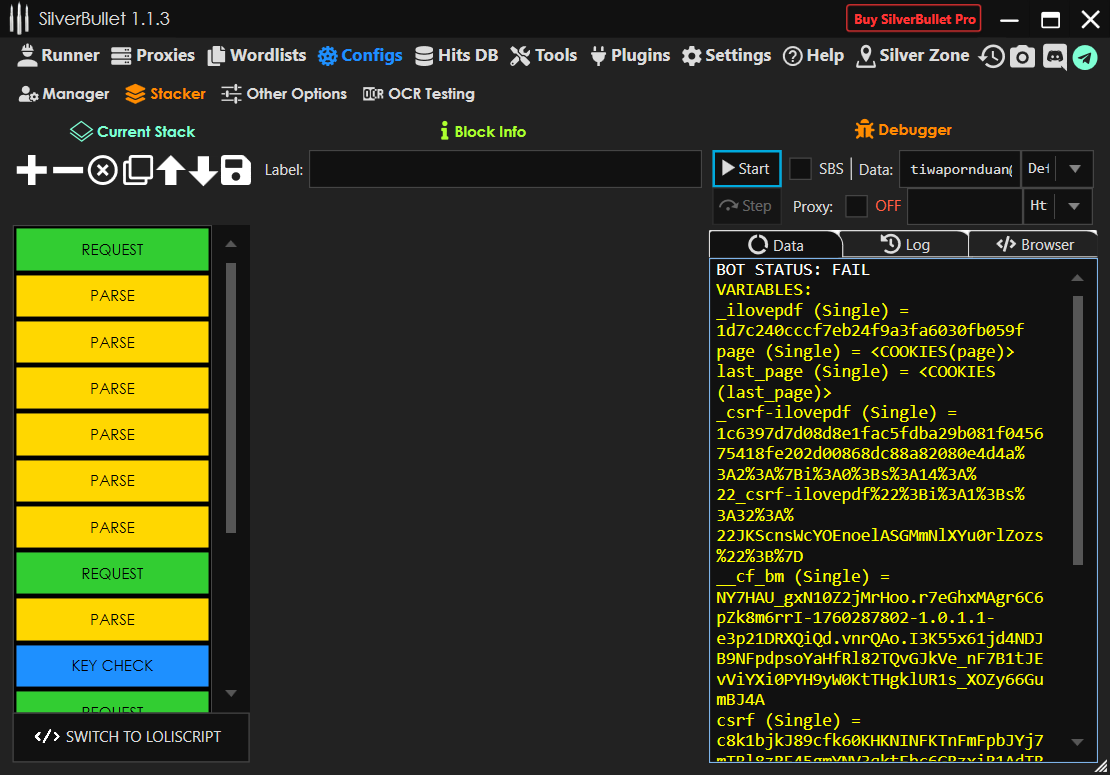1110x775 pixels.
Task: Click the Label text input field
Action: 505,170
